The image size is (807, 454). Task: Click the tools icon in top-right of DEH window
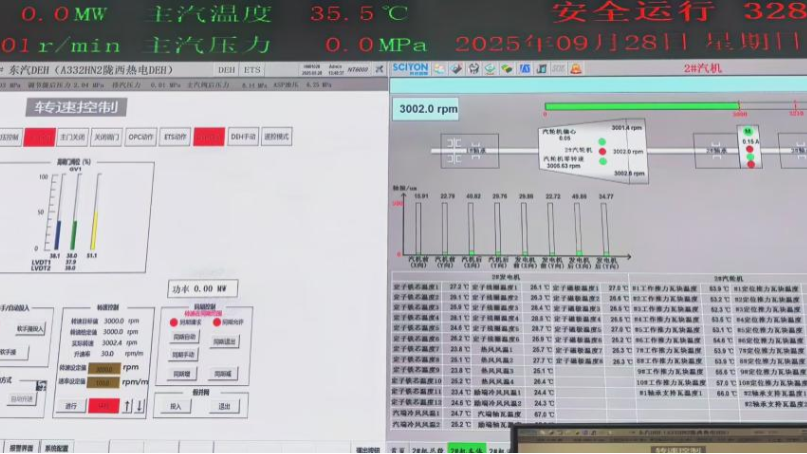(x=378, y=70)
